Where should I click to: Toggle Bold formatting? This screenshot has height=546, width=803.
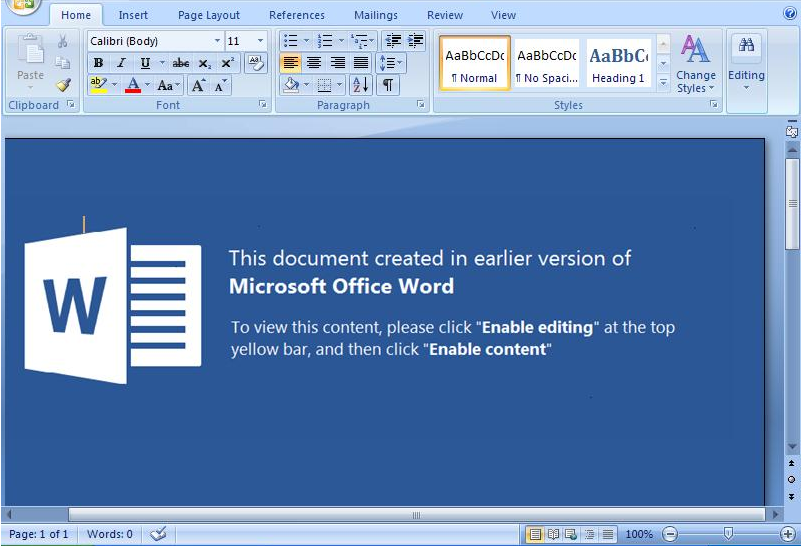(x=98, y=63)
